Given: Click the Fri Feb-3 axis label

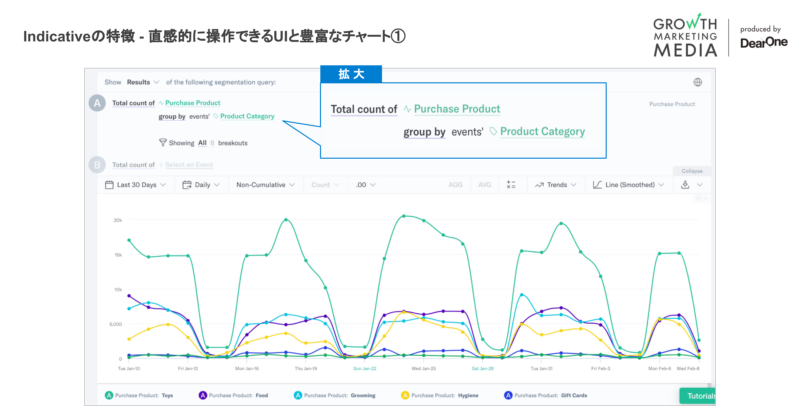Looking at the screenshot, I should pos(601,368).
